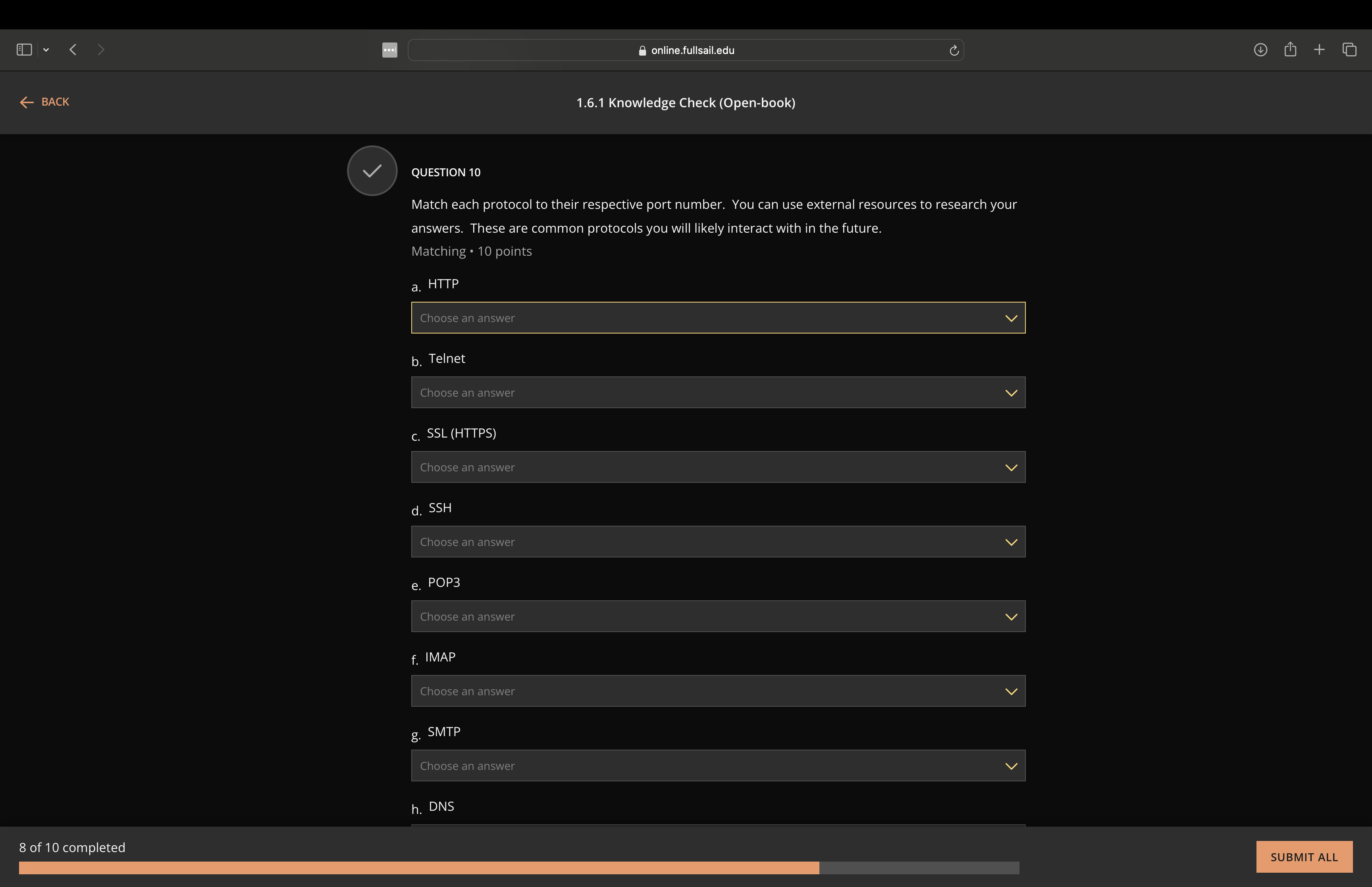
Task: Choose an answer for SSL (HTTPS)
Action: [717, 467]
